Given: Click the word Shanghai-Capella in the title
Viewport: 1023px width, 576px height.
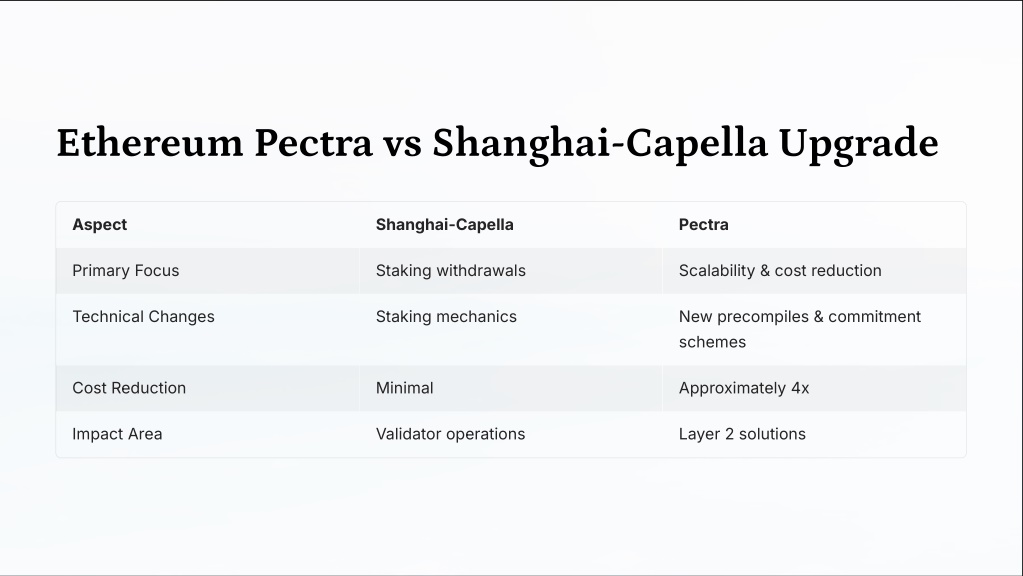Looking at the screenshot, I should point(600,144).
